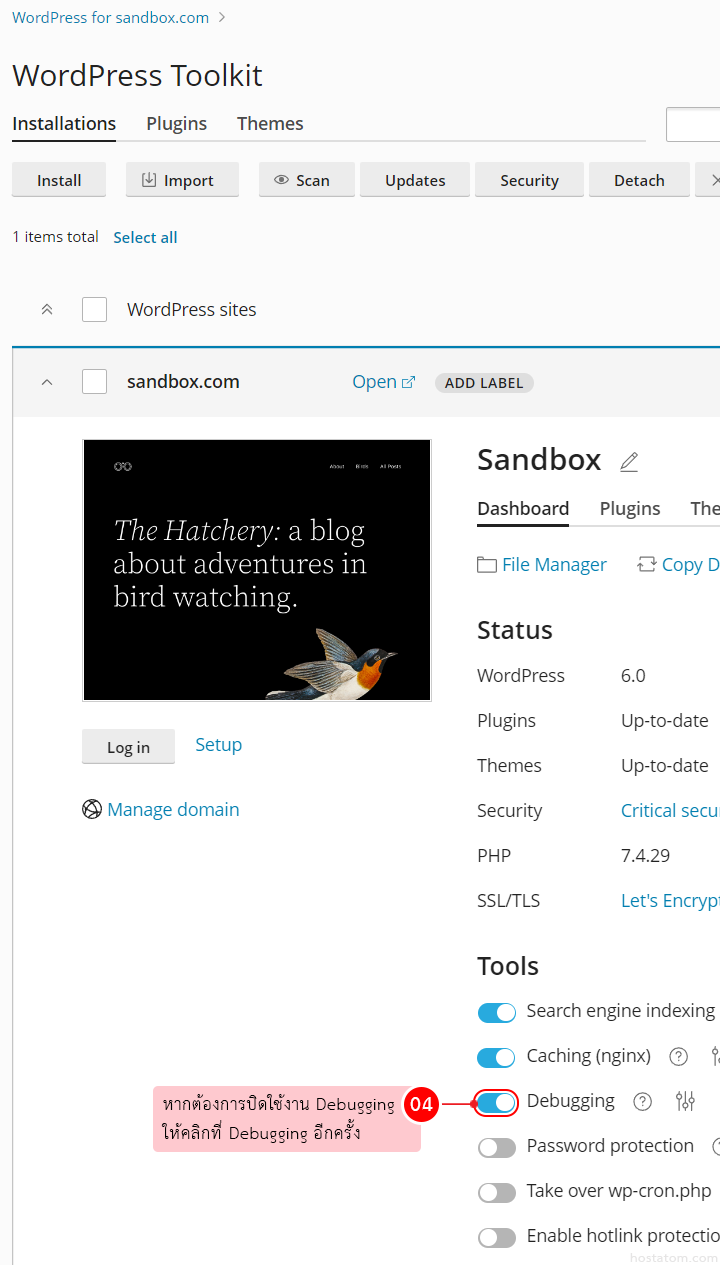This screenshot has height=1265, width=720.
Task: Click the Select all link
Action: (x=145, y=237)
